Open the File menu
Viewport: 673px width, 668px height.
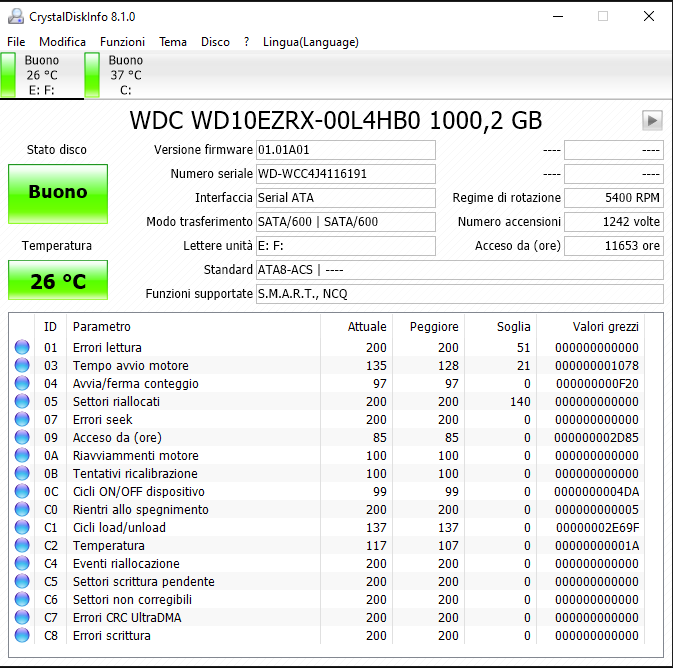pyautogui.click(x=16, y=42)
